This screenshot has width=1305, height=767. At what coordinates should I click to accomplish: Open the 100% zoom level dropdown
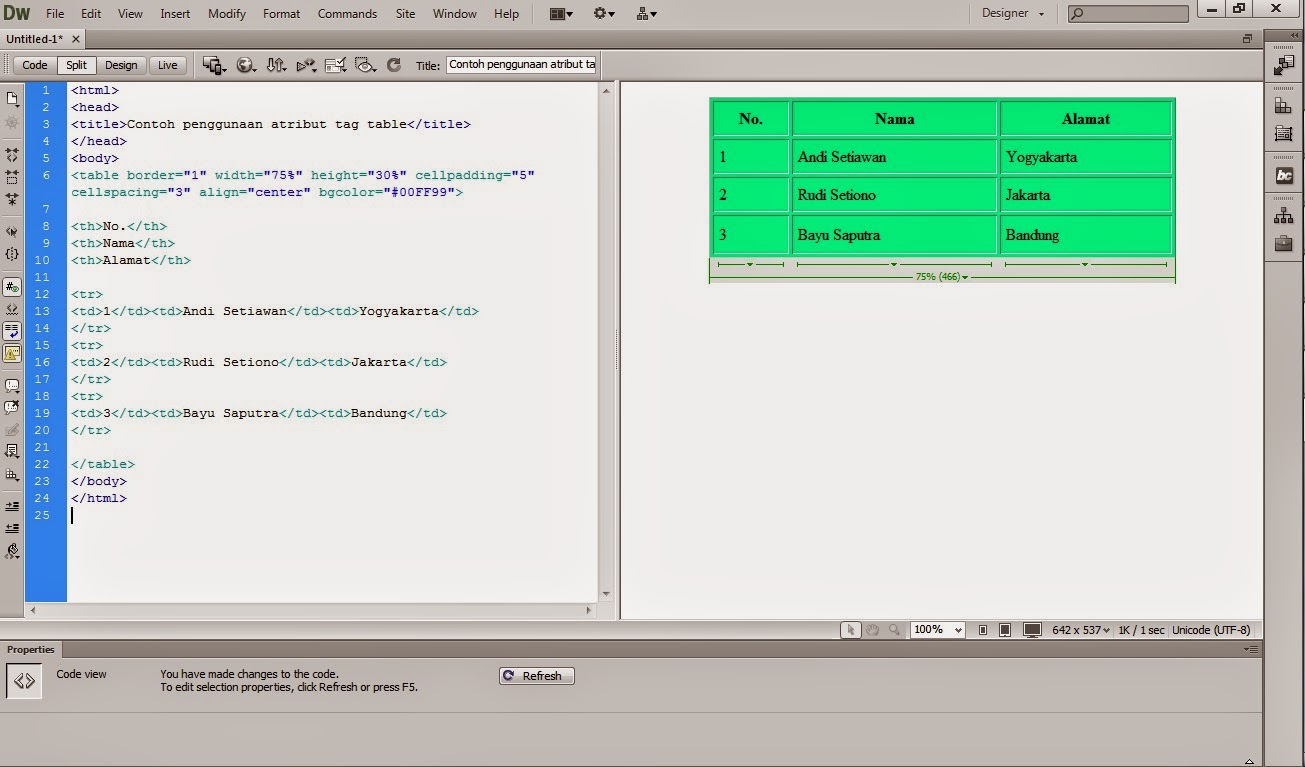[x=937, y=630]
